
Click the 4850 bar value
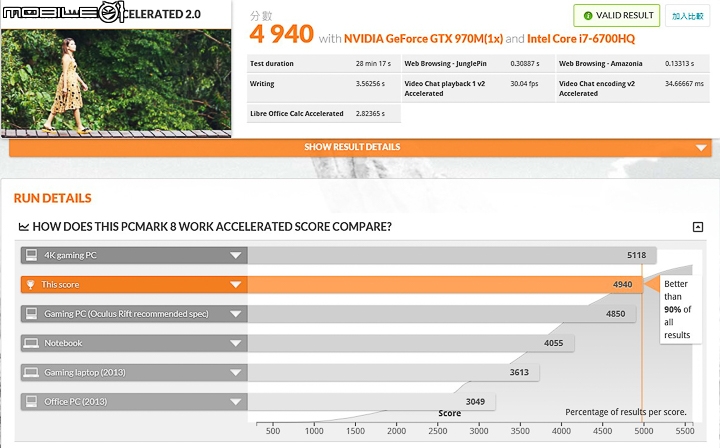click(615, 314)
